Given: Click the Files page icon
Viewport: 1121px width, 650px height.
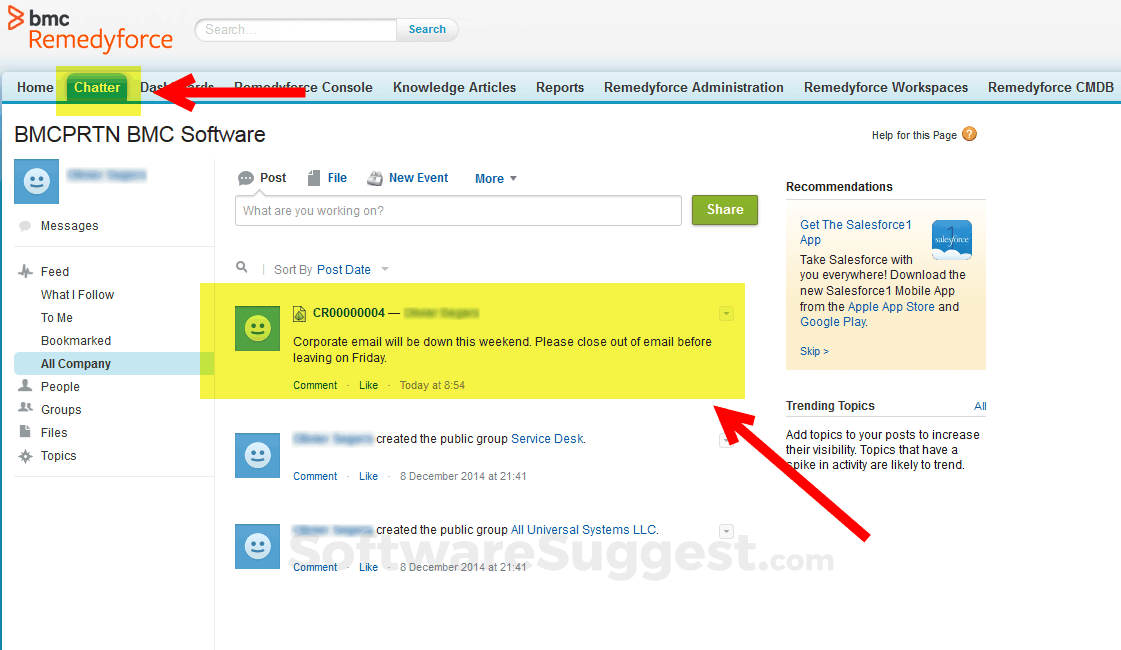Looking at the screenshot, I should (x=26, y=432).
